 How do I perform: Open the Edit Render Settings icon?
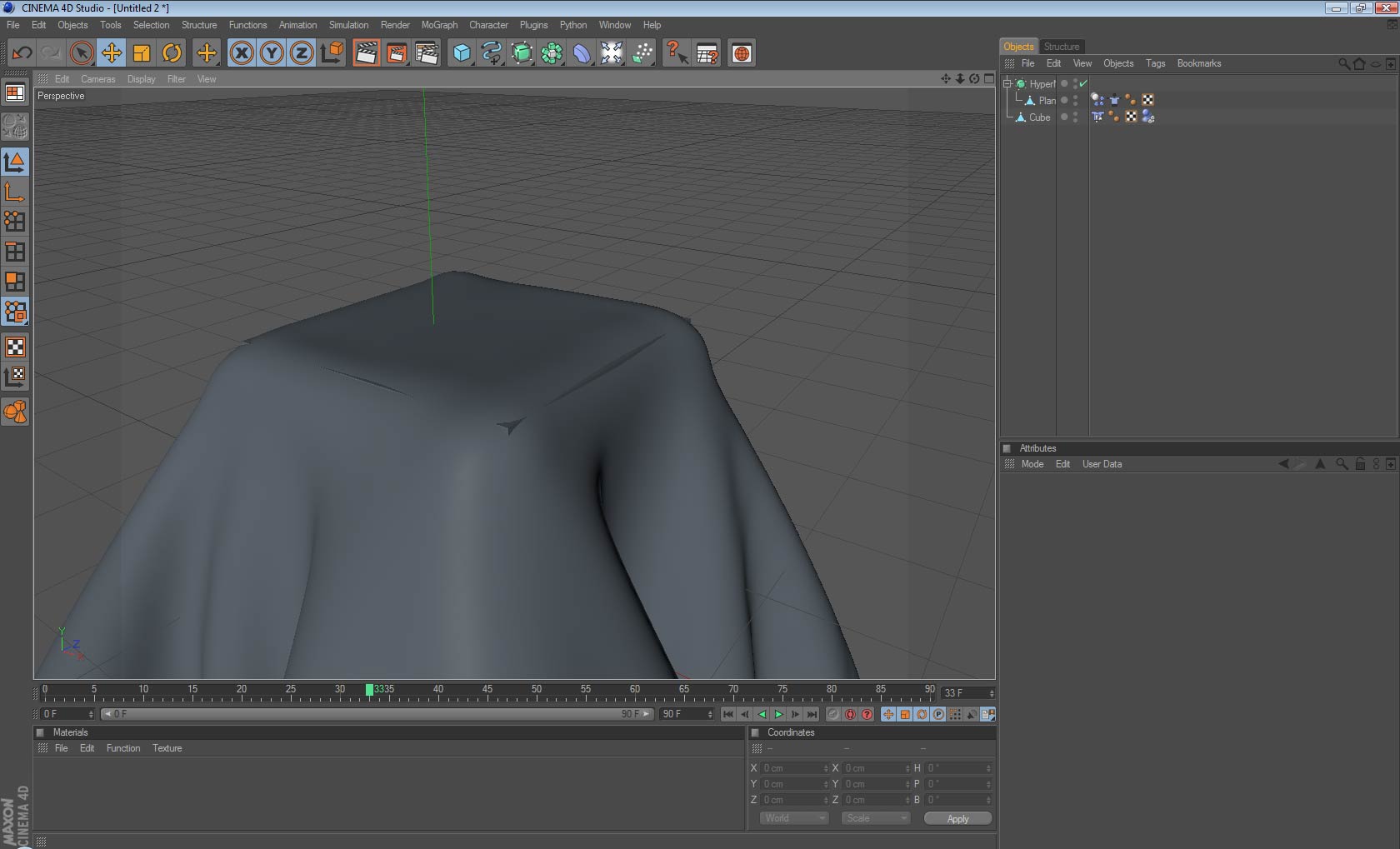point(427,53)
